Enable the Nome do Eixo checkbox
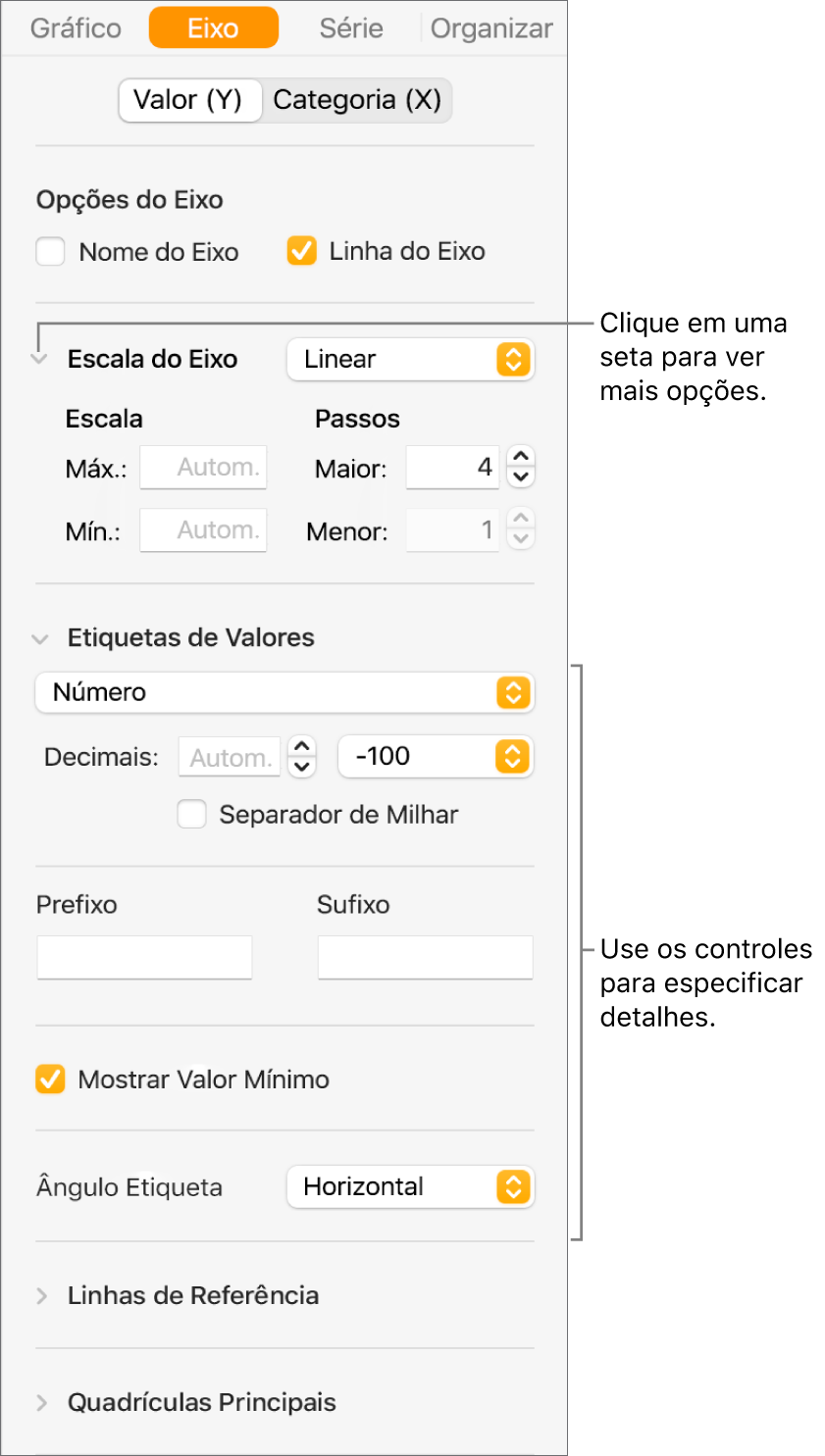Screen dimensions: 825x1456 pyautogui.click(x=50, y=252)
